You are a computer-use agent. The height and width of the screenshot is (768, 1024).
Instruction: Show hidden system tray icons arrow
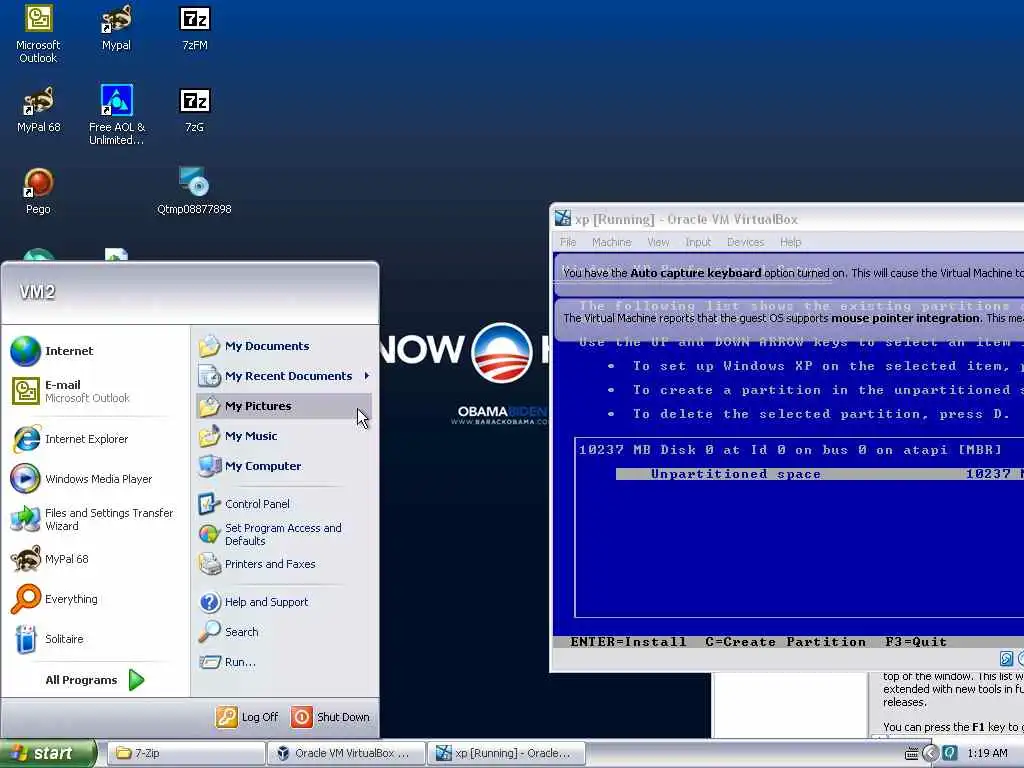[930, 754]
